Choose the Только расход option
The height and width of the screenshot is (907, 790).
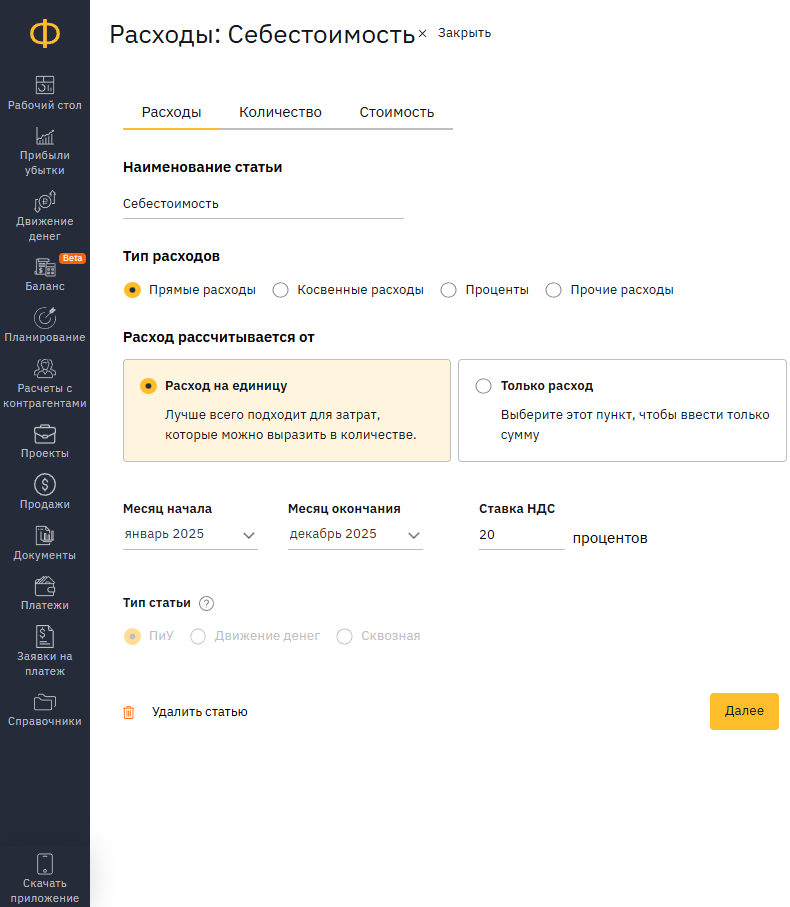622,410
